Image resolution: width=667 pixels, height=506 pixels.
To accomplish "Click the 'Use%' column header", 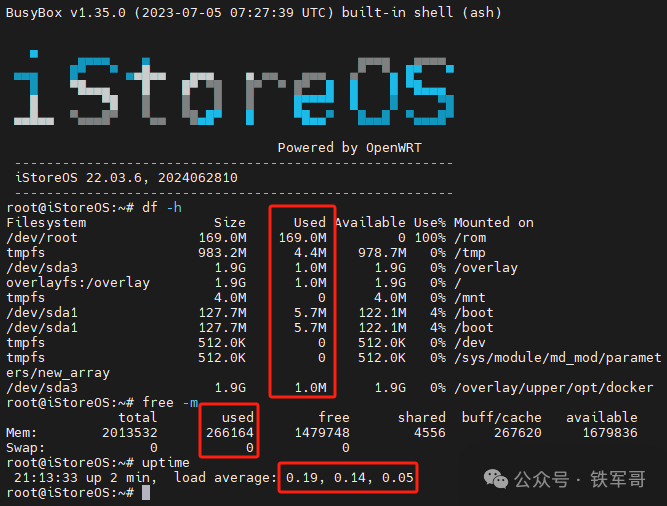I will pyautogui.click(x=430, y=222).
